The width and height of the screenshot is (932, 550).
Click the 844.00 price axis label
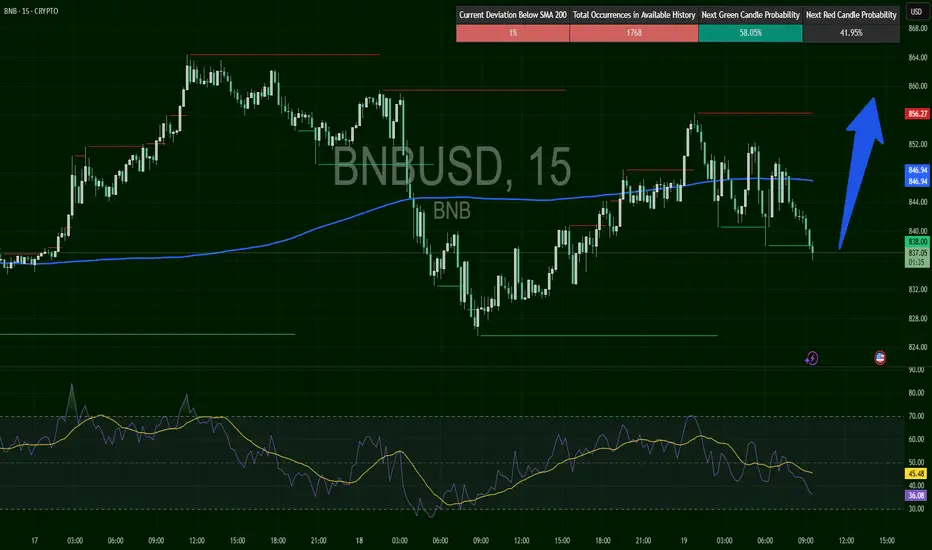[917, 202]
